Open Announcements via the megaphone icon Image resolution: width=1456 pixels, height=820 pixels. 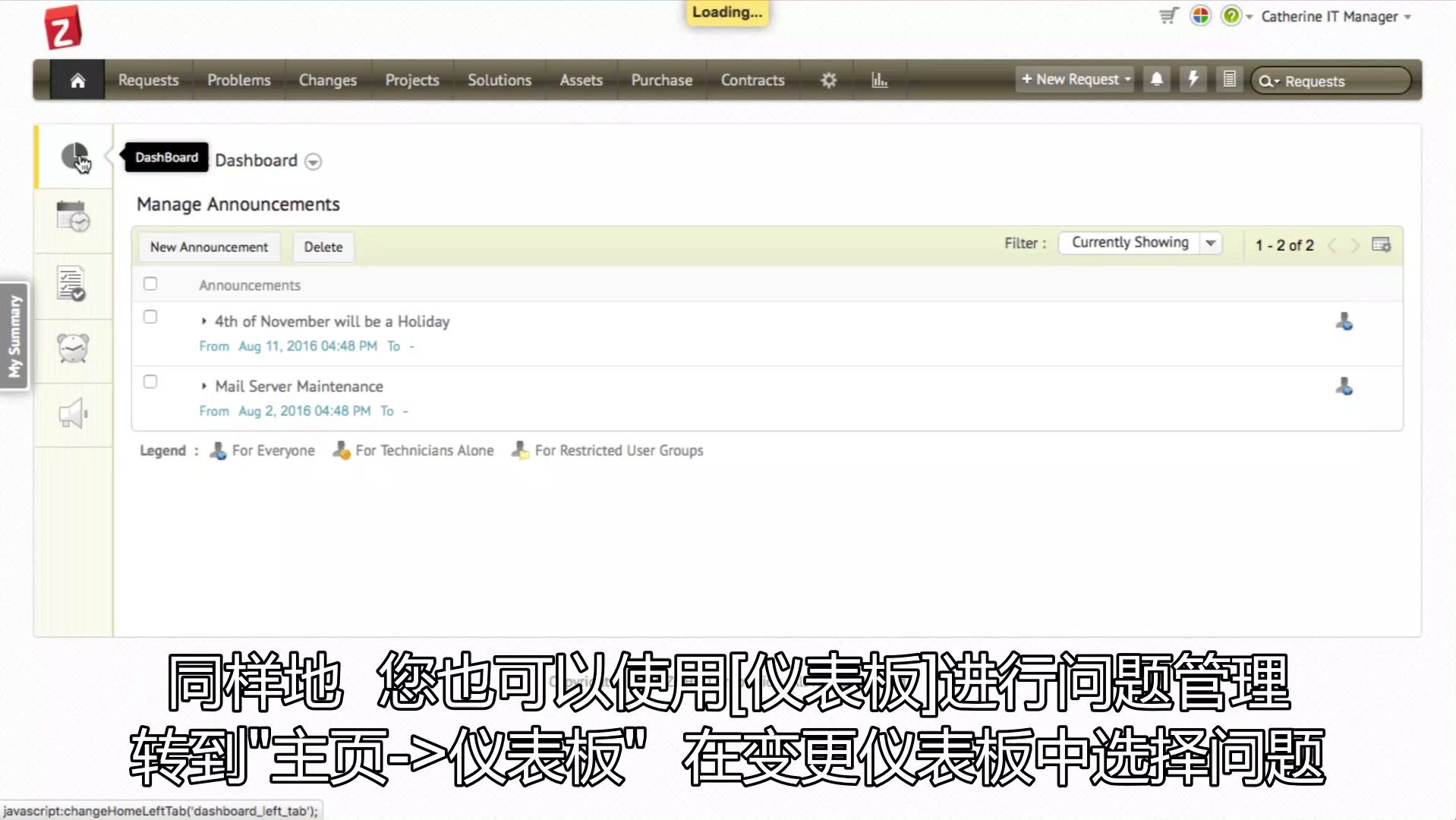click(x=72, y=413)
